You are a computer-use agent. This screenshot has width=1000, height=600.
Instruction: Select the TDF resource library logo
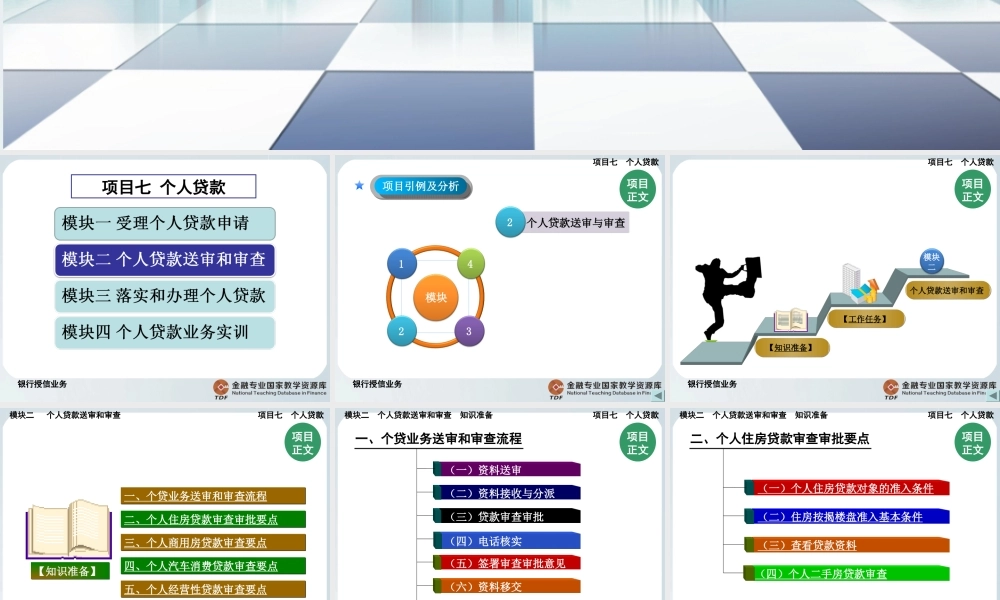(218, 386)
